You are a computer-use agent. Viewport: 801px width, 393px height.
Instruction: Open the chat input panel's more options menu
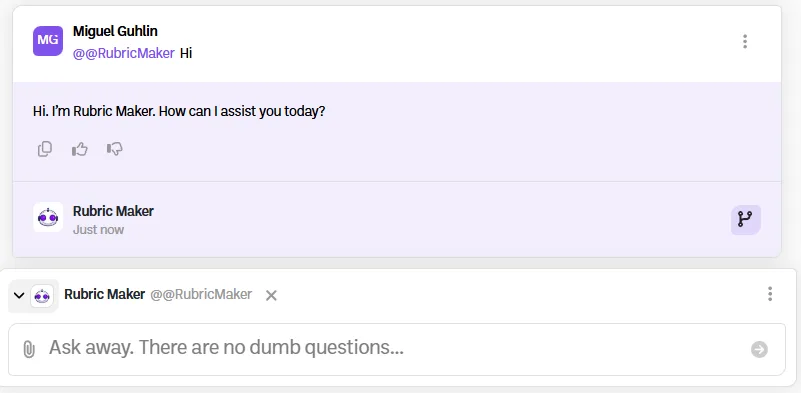tap(770, 294)
